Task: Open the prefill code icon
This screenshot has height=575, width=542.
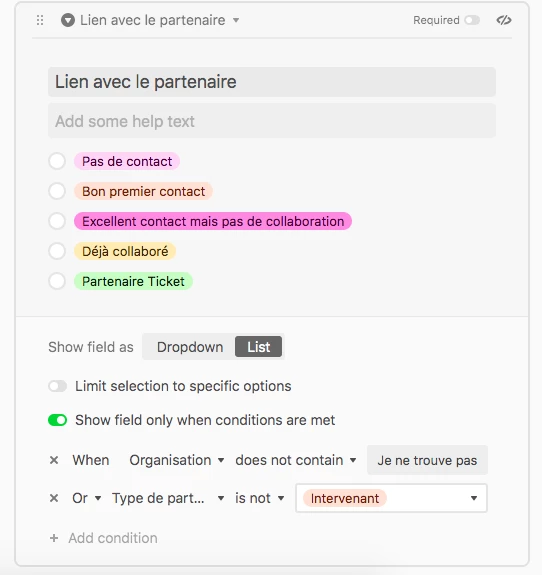Action: 504,20
